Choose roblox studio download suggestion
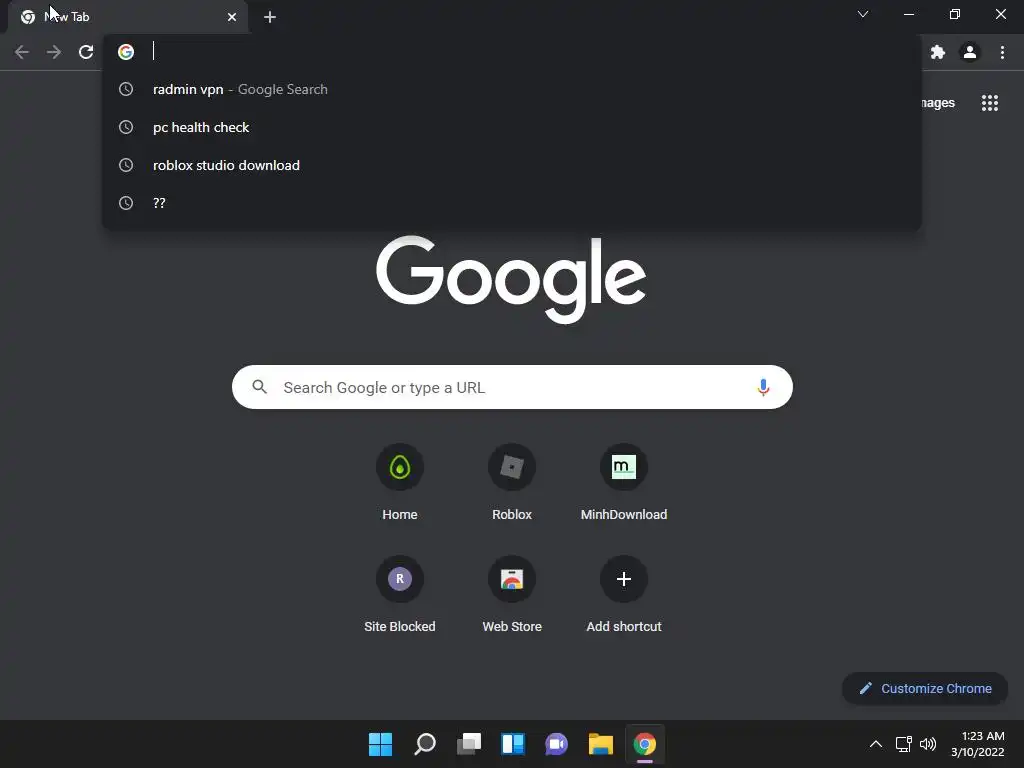1024x768 pixels. 511,165
